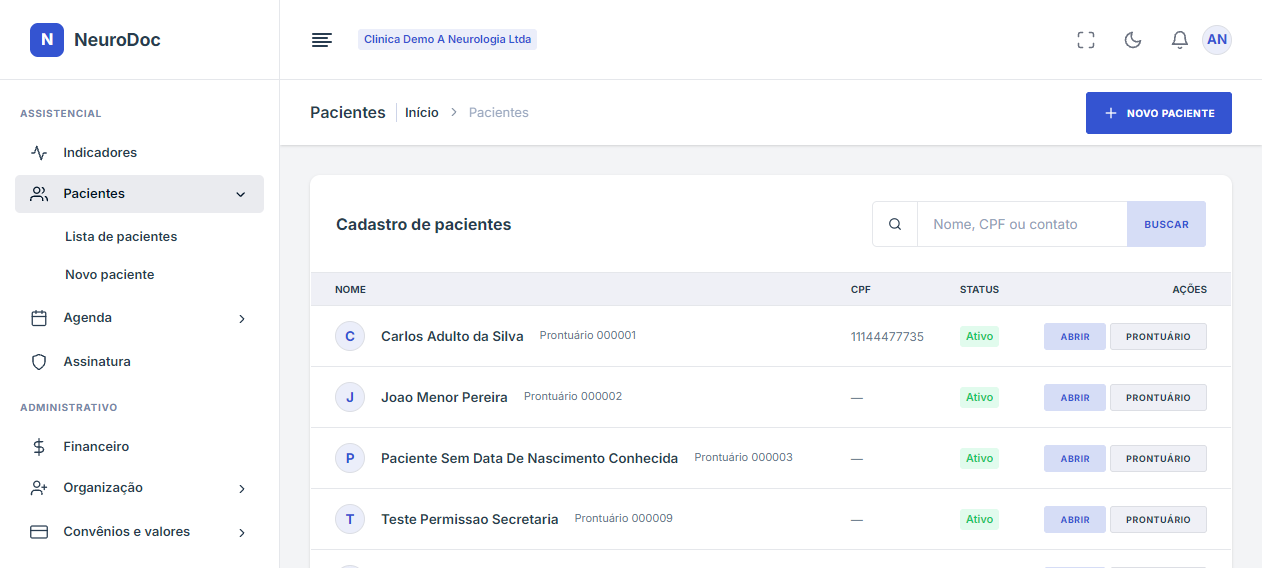Click Prontuário 000009 label

tap(624, 518)
